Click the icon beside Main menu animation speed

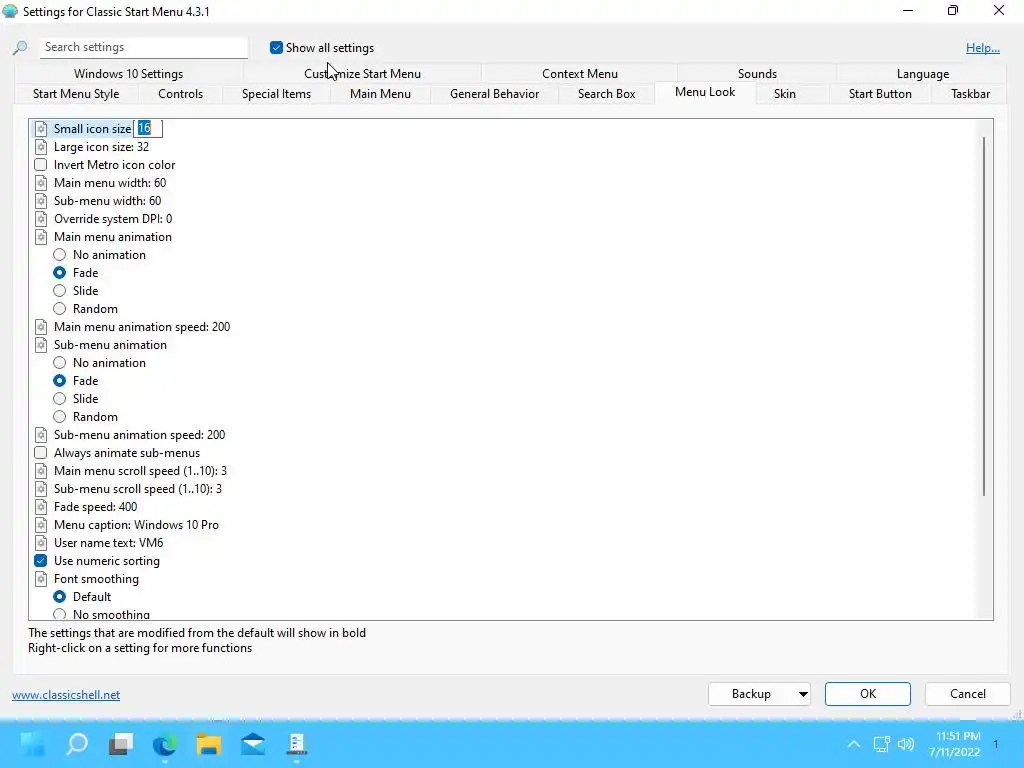pos(40,327)
